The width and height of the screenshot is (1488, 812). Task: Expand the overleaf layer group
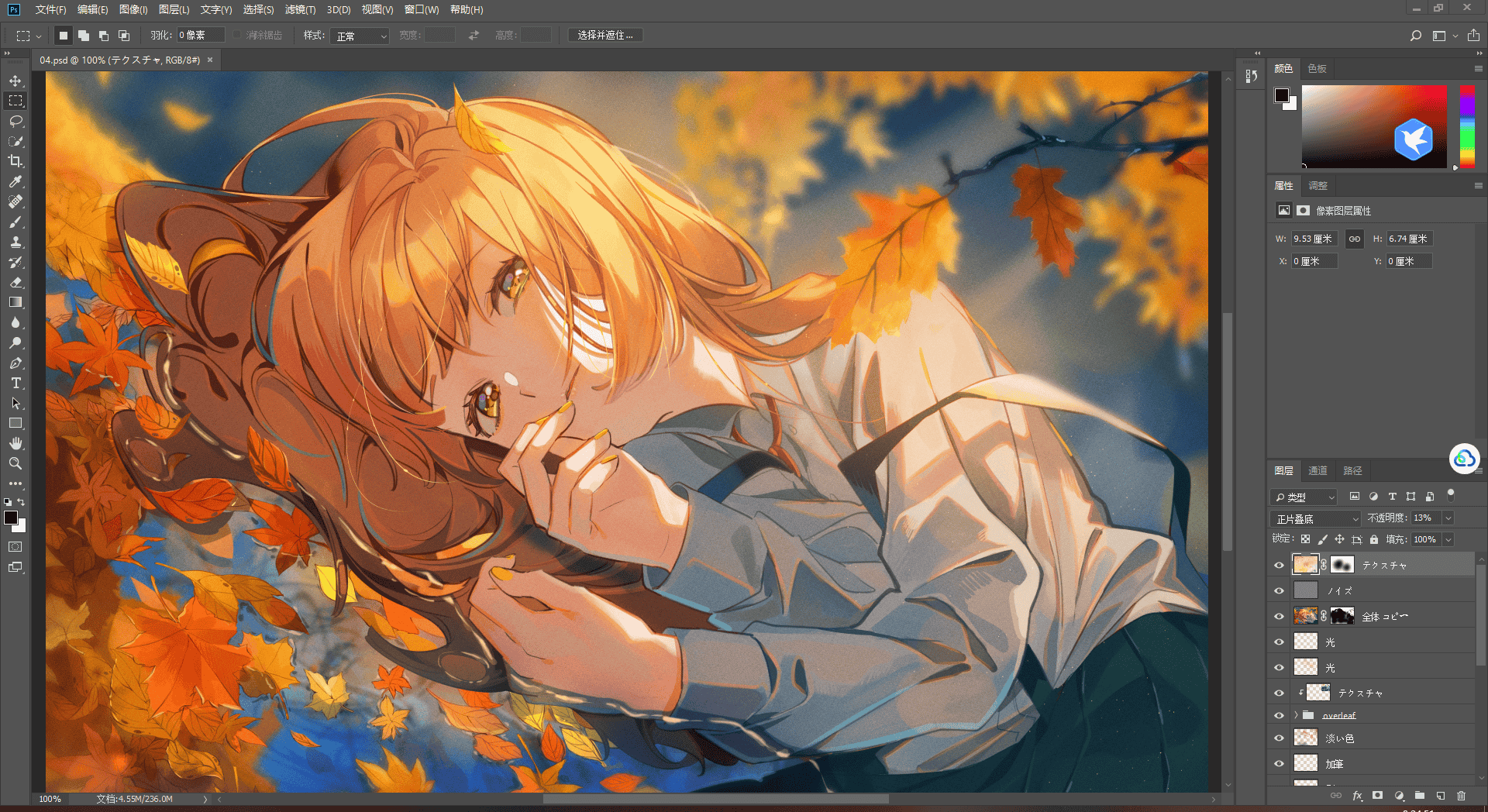tap(1296, 715)
